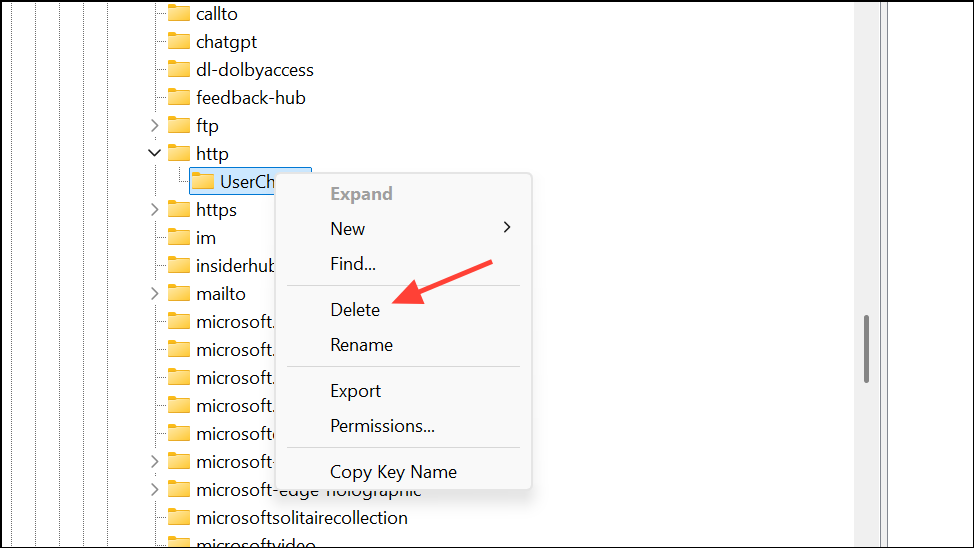This screenshot has height=548, width=974.
Task: Click the mailto folder icon
Action: 179,294
